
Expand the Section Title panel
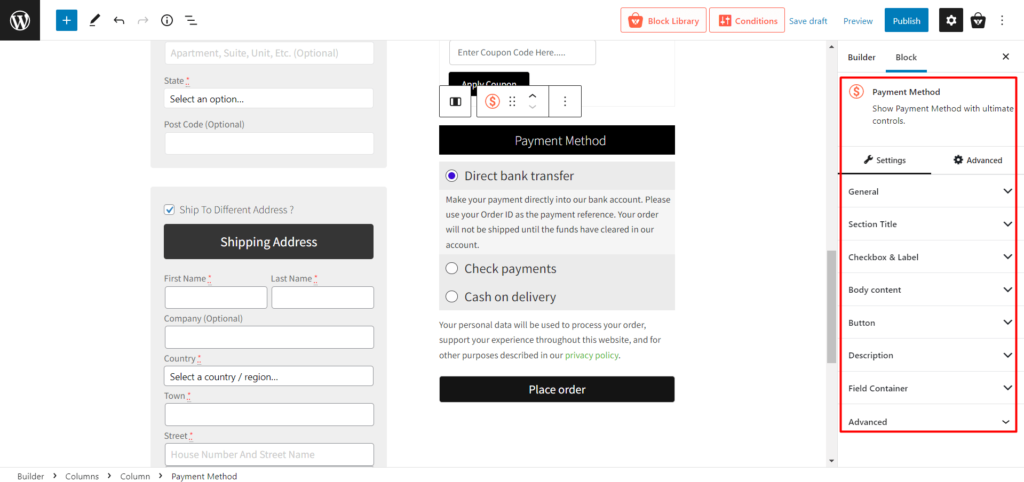(x=929, y=224)
